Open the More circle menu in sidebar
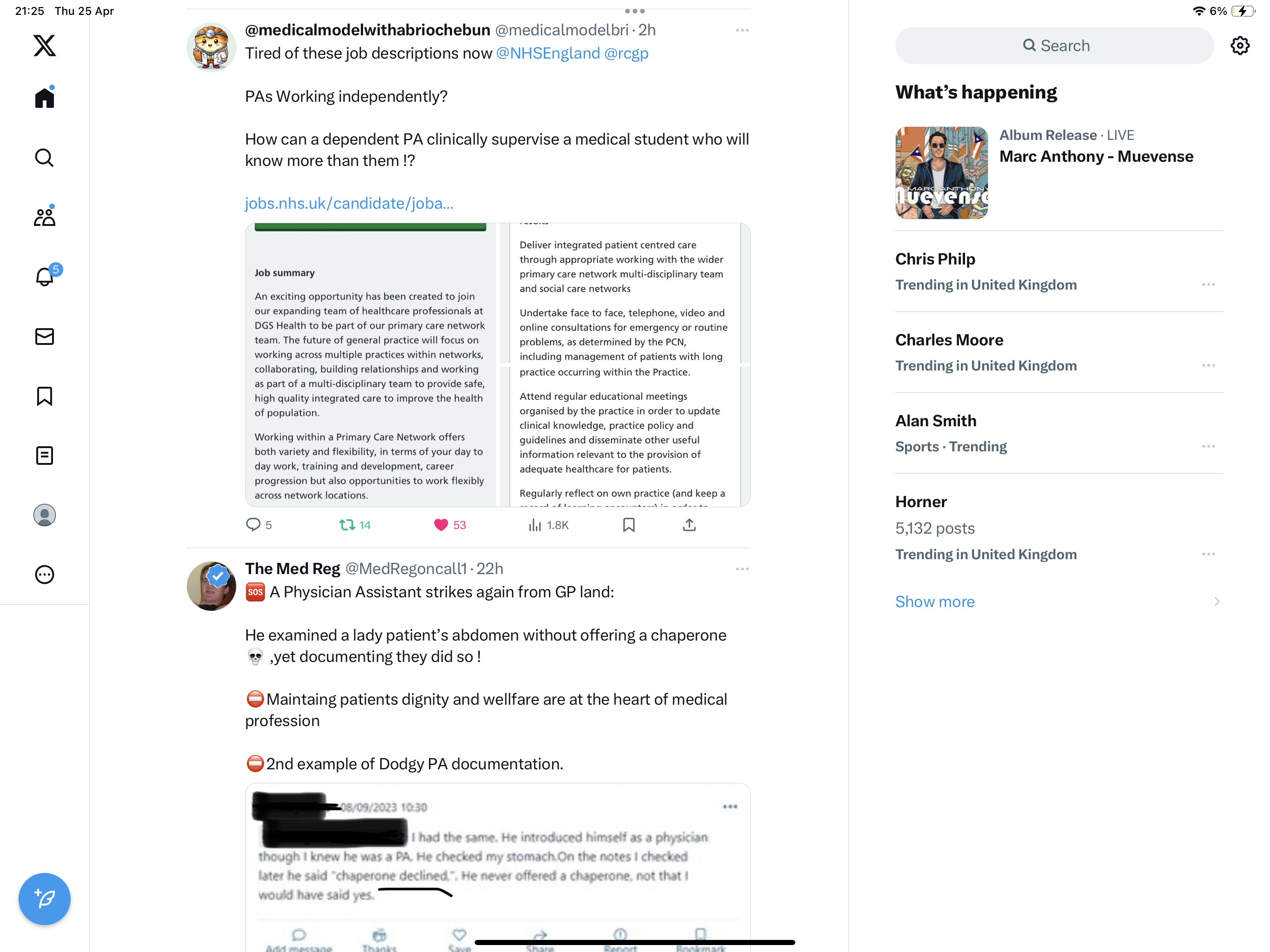 click(44, 575)
